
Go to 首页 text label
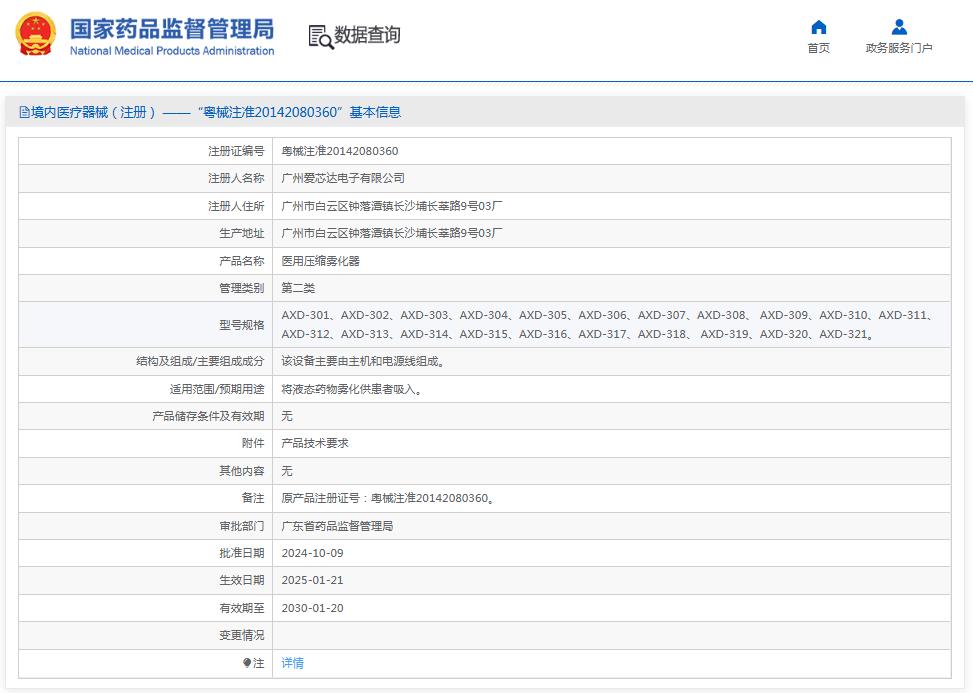[x=818, y=48]
